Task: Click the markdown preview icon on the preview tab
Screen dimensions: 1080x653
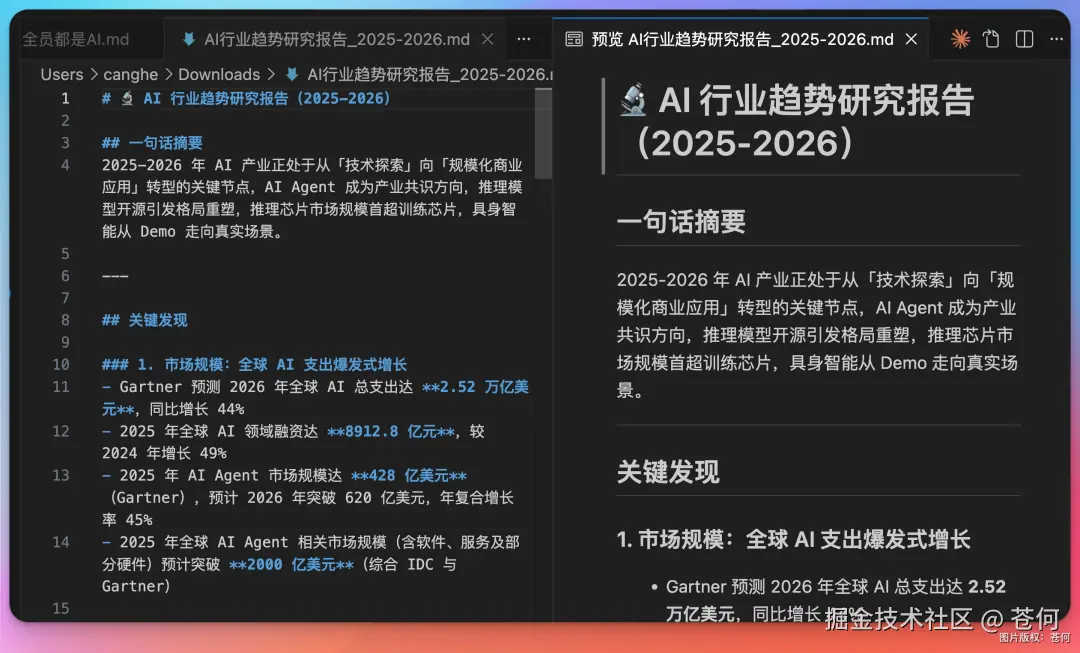Action: click(573, 39)
